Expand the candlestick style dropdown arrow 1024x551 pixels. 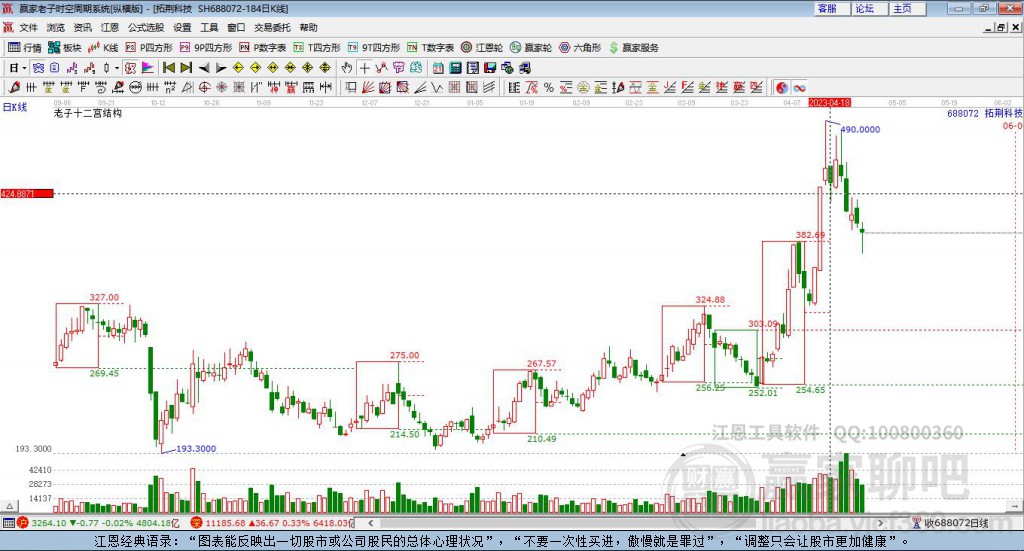point(117,68)
